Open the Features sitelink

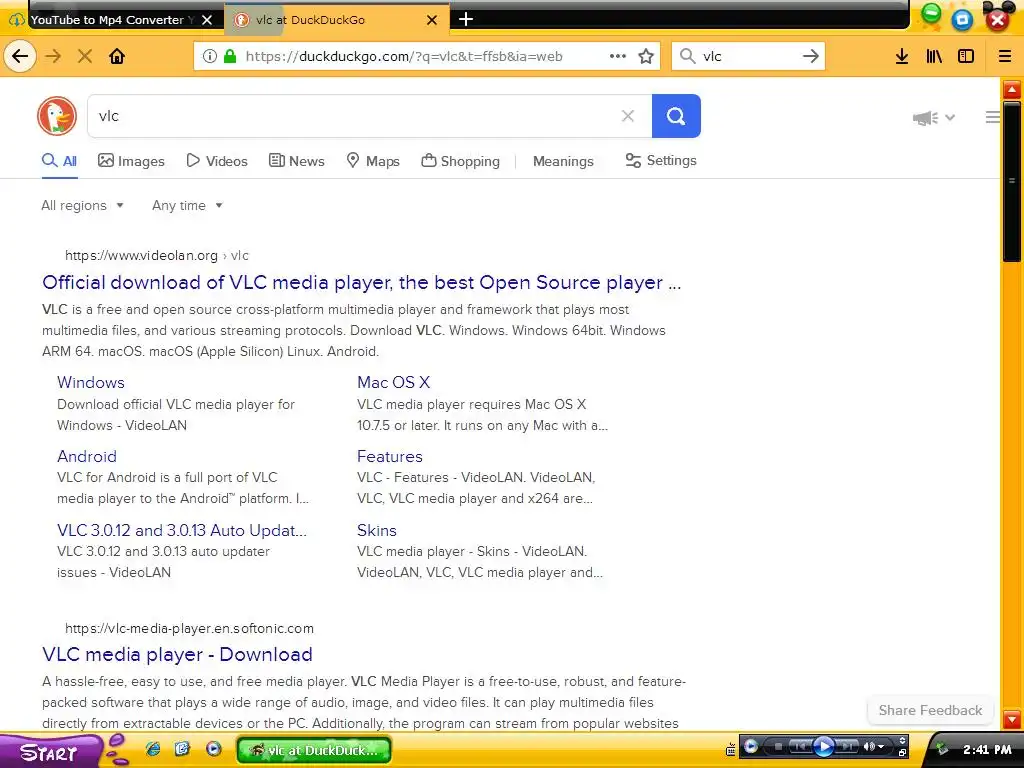click(390, 456)
